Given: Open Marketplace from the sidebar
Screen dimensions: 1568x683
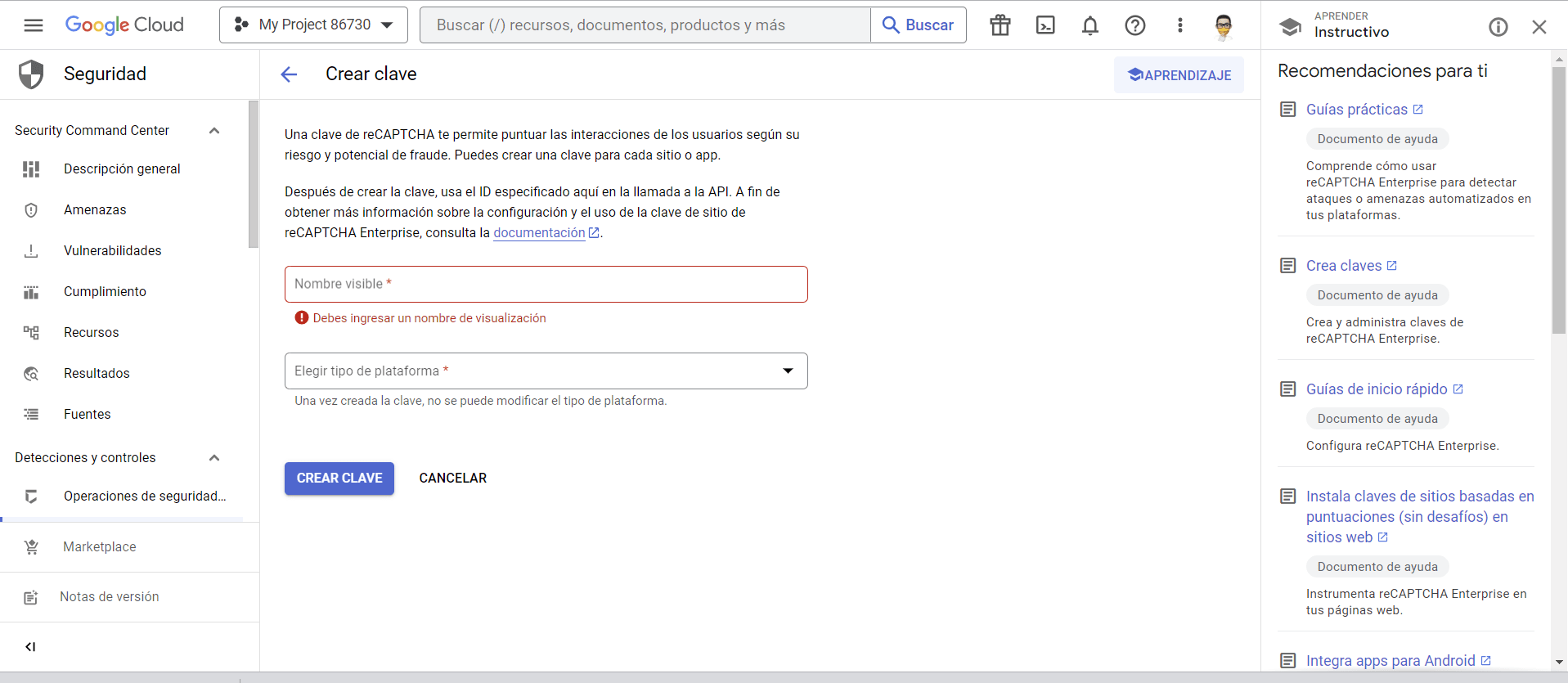Looking at the screenshot, I should (99, 546).
